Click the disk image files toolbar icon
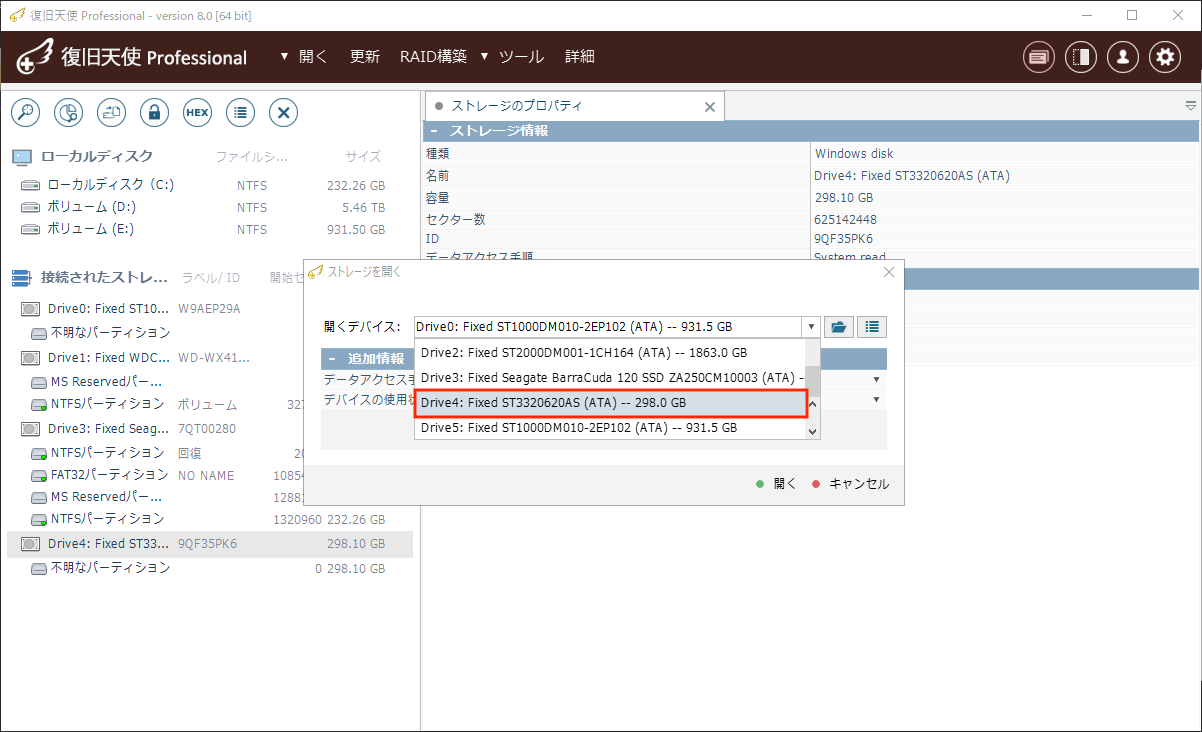This screenshot has width=1202, height=732. point(111,112)
